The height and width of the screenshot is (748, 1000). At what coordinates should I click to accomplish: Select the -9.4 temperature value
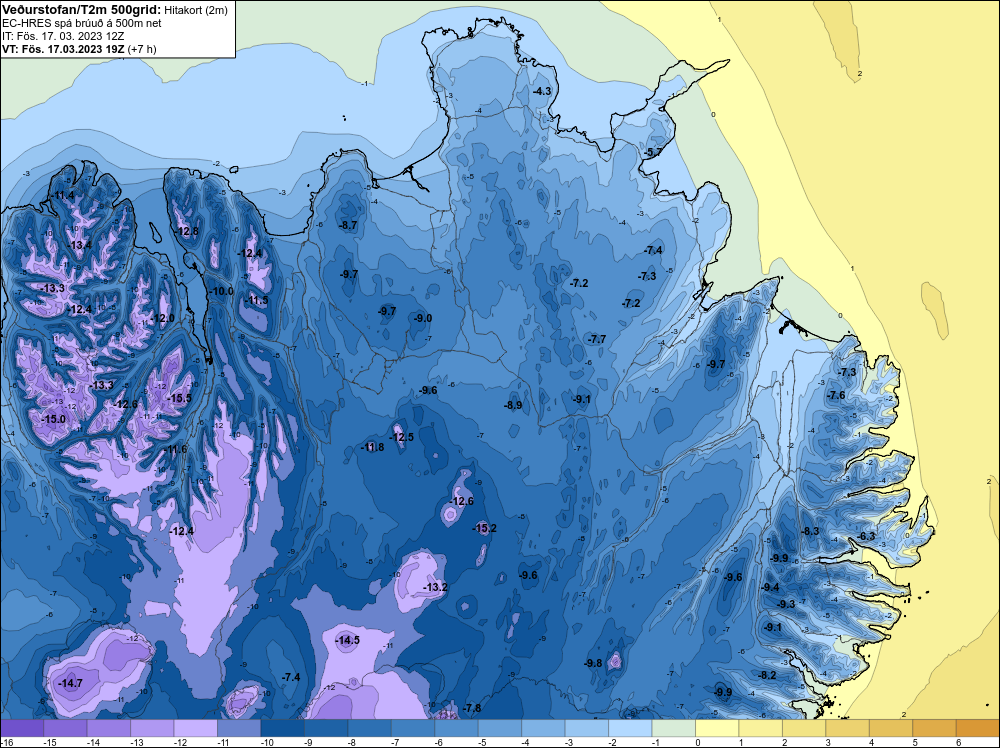[x=770, y=588]
